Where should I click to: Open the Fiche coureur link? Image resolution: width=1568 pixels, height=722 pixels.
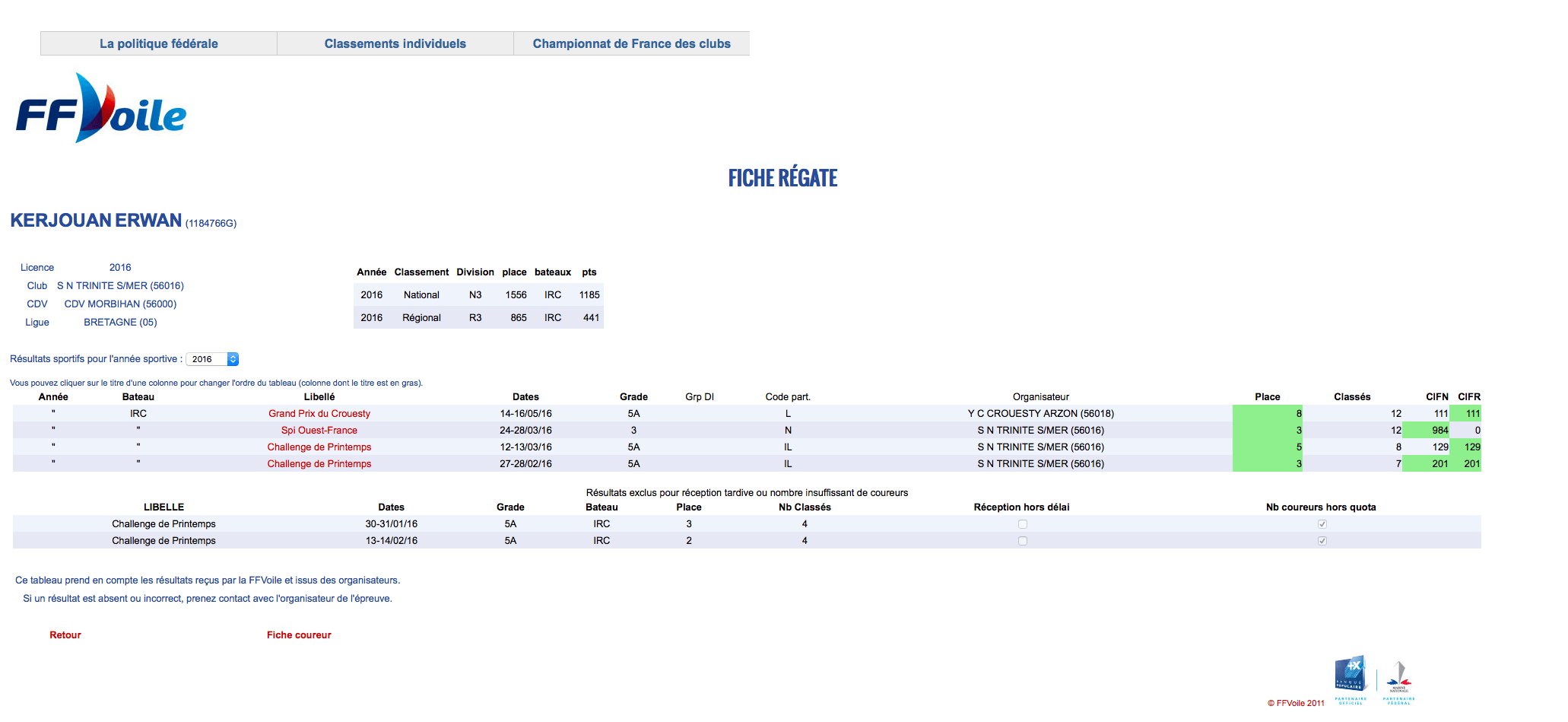click(299, 635)
